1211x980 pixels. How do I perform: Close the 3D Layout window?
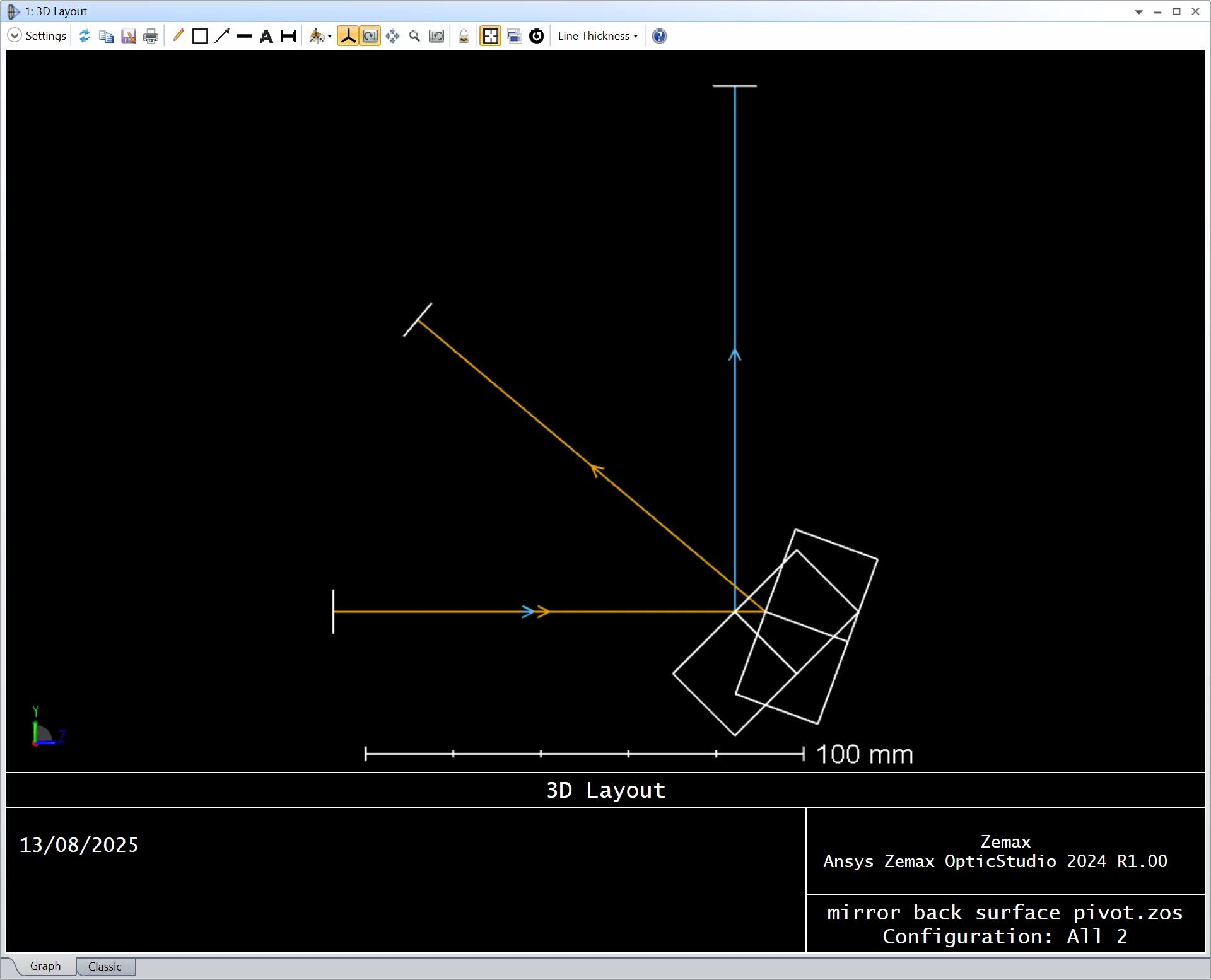pos(1195,11)
